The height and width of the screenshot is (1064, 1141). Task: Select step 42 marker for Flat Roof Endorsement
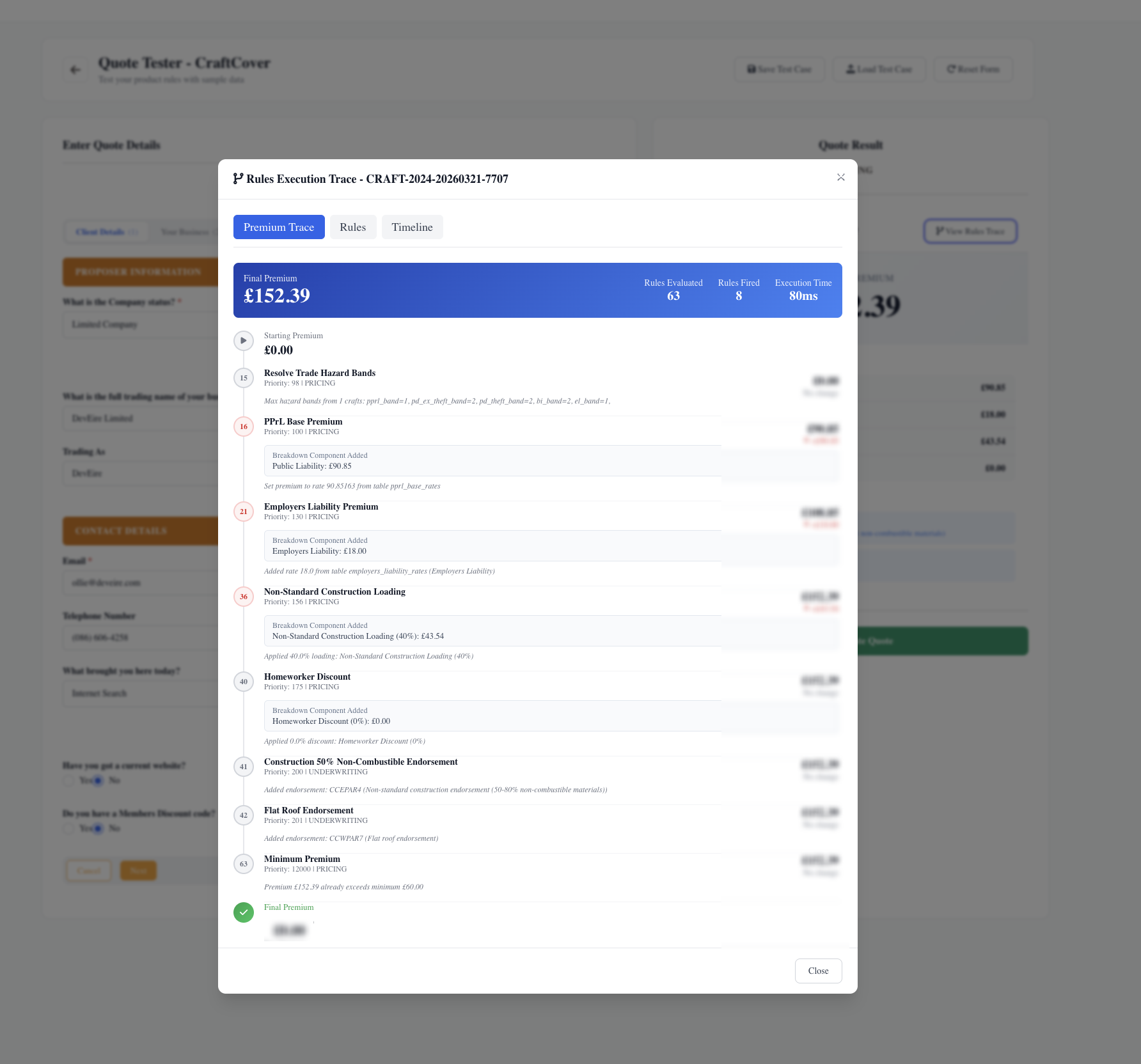244,815
